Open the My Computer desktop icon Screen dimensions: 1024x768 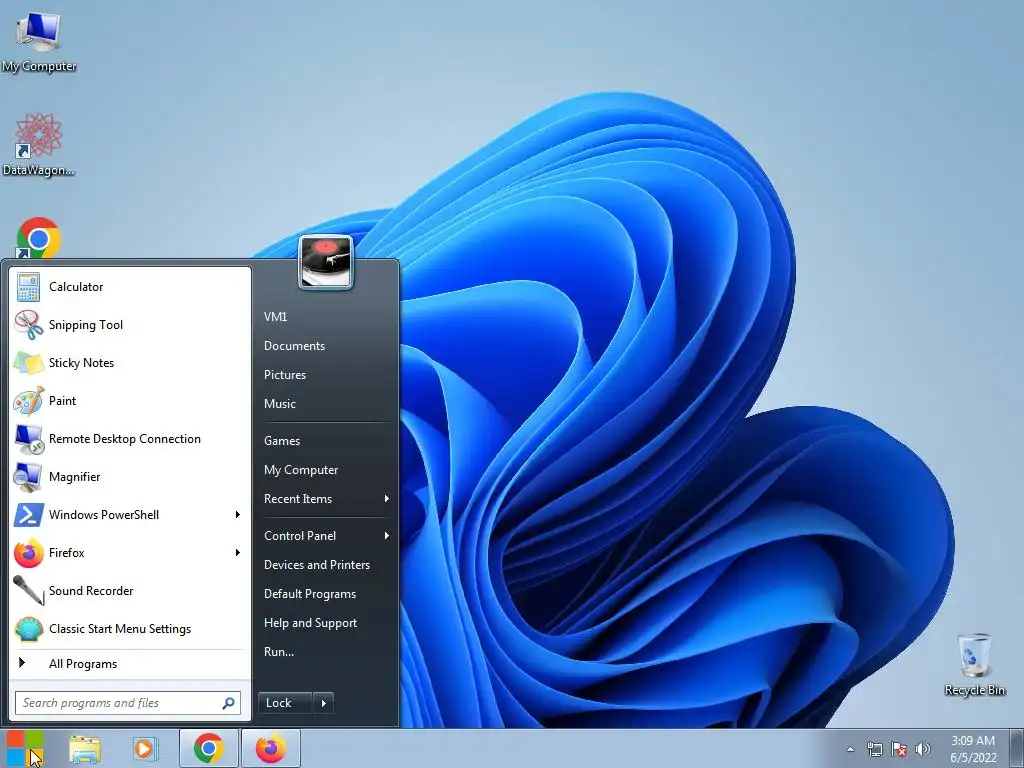[x=39, y=40]
